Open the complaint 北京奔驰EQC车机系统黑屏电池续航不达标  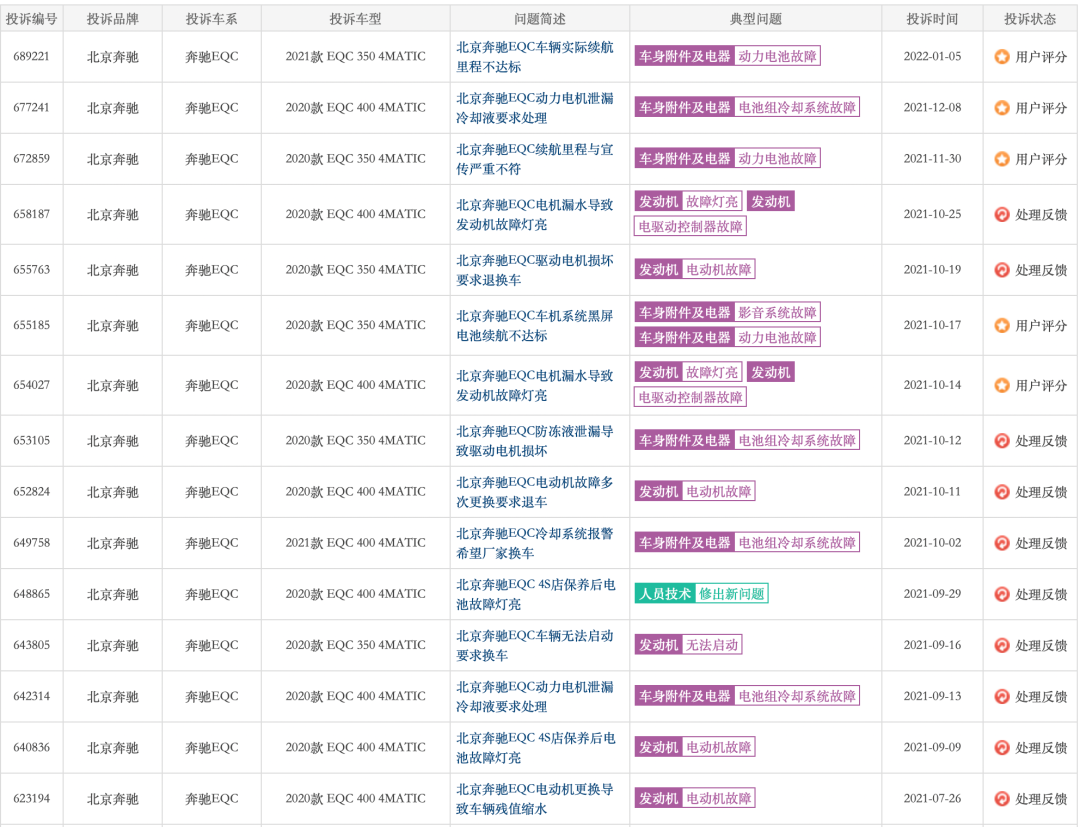tap(534, 325)
